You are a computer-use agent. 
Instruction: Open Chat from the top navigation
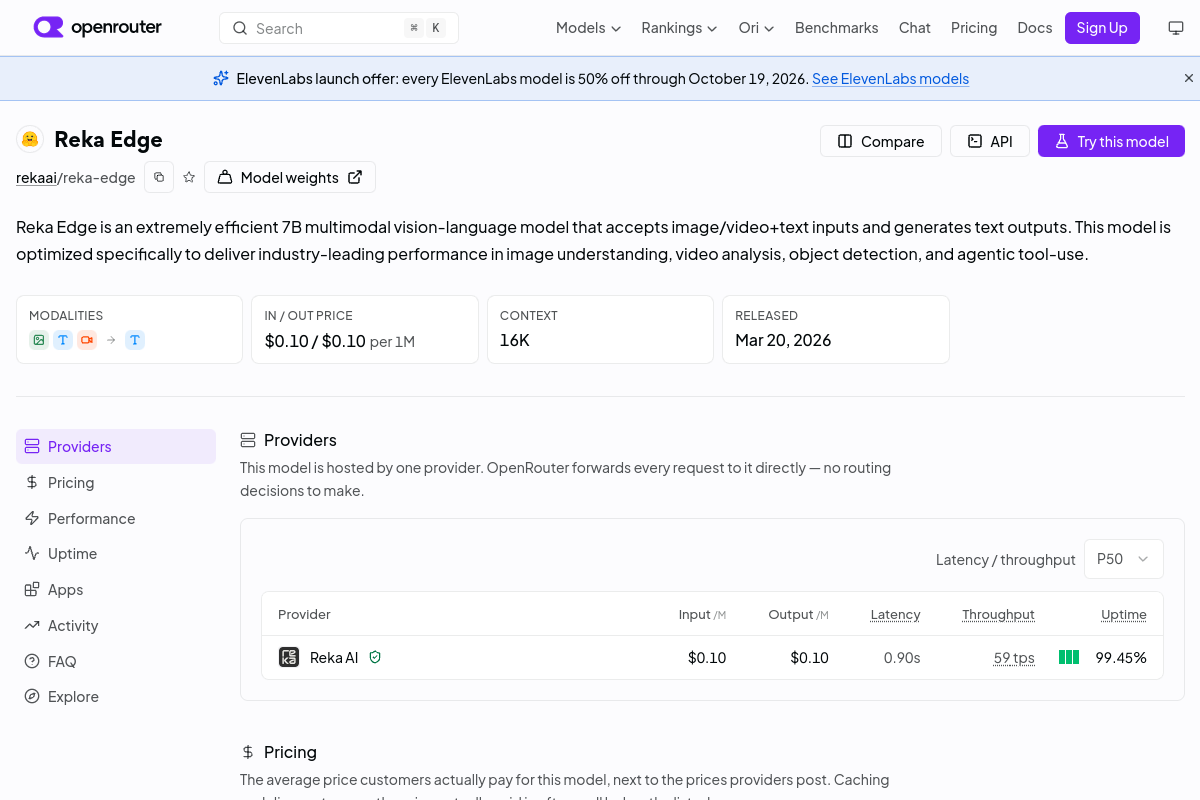(x=915, y=28)
